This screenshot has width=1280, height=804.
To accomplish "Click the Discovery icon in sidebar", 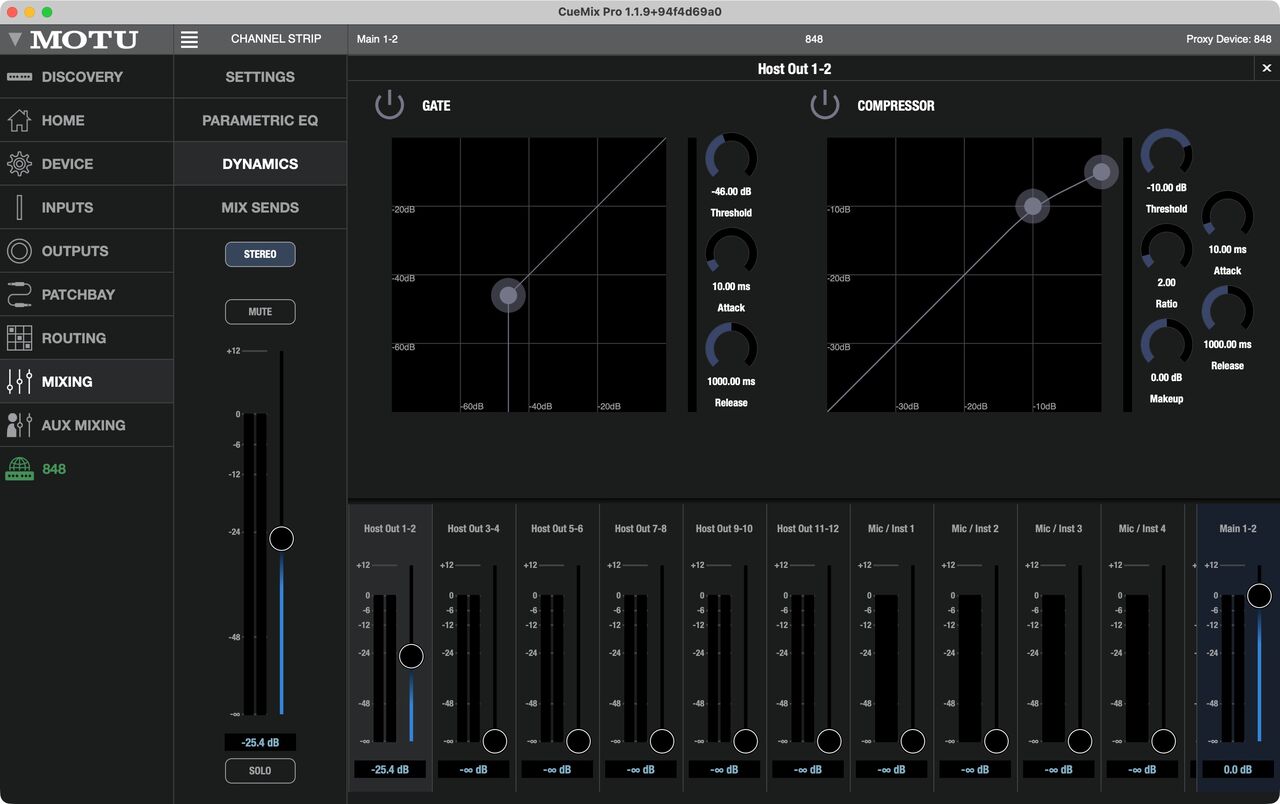I will 19,77.
